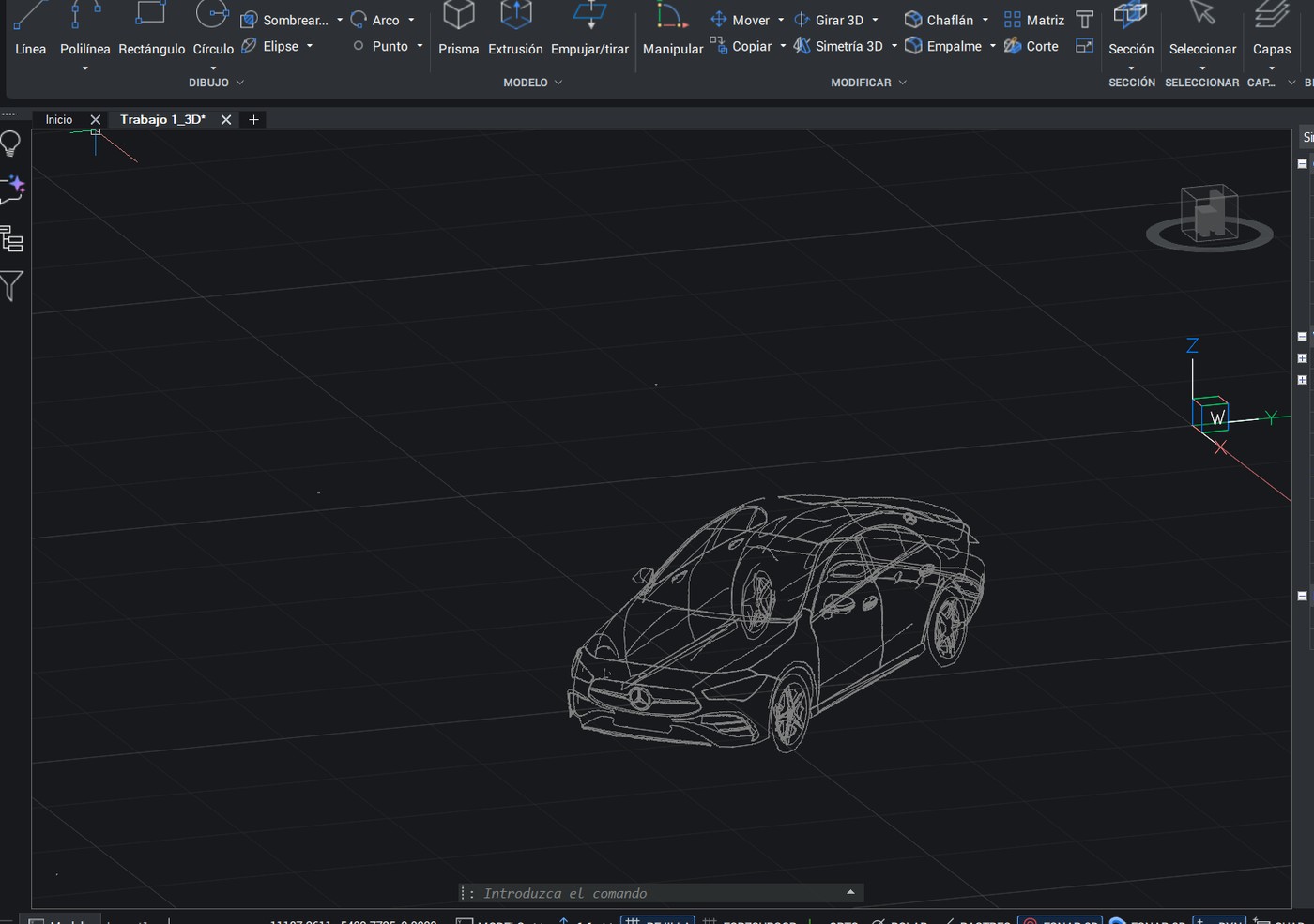The height and width of the screenshot is (924, 1314).
Task: Expand the MODELO panel chevron
Action: (558, 83)
